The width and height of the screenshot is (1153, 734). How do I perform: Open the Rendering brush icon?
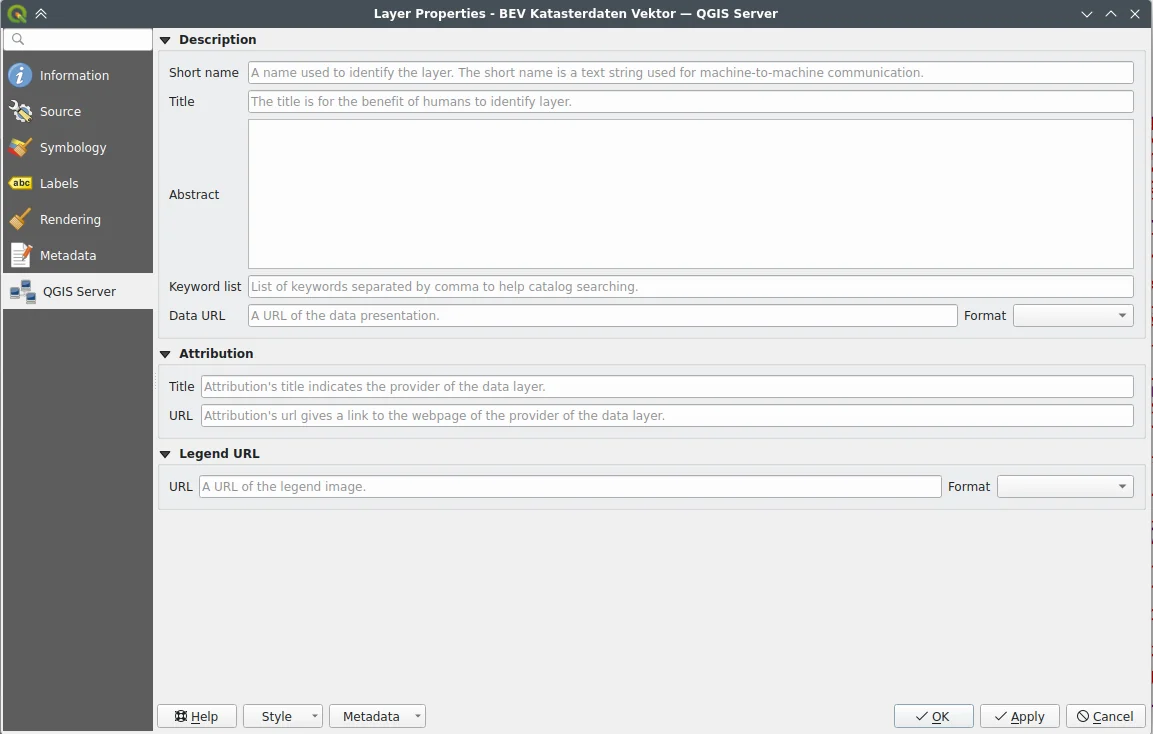(20, 219)
